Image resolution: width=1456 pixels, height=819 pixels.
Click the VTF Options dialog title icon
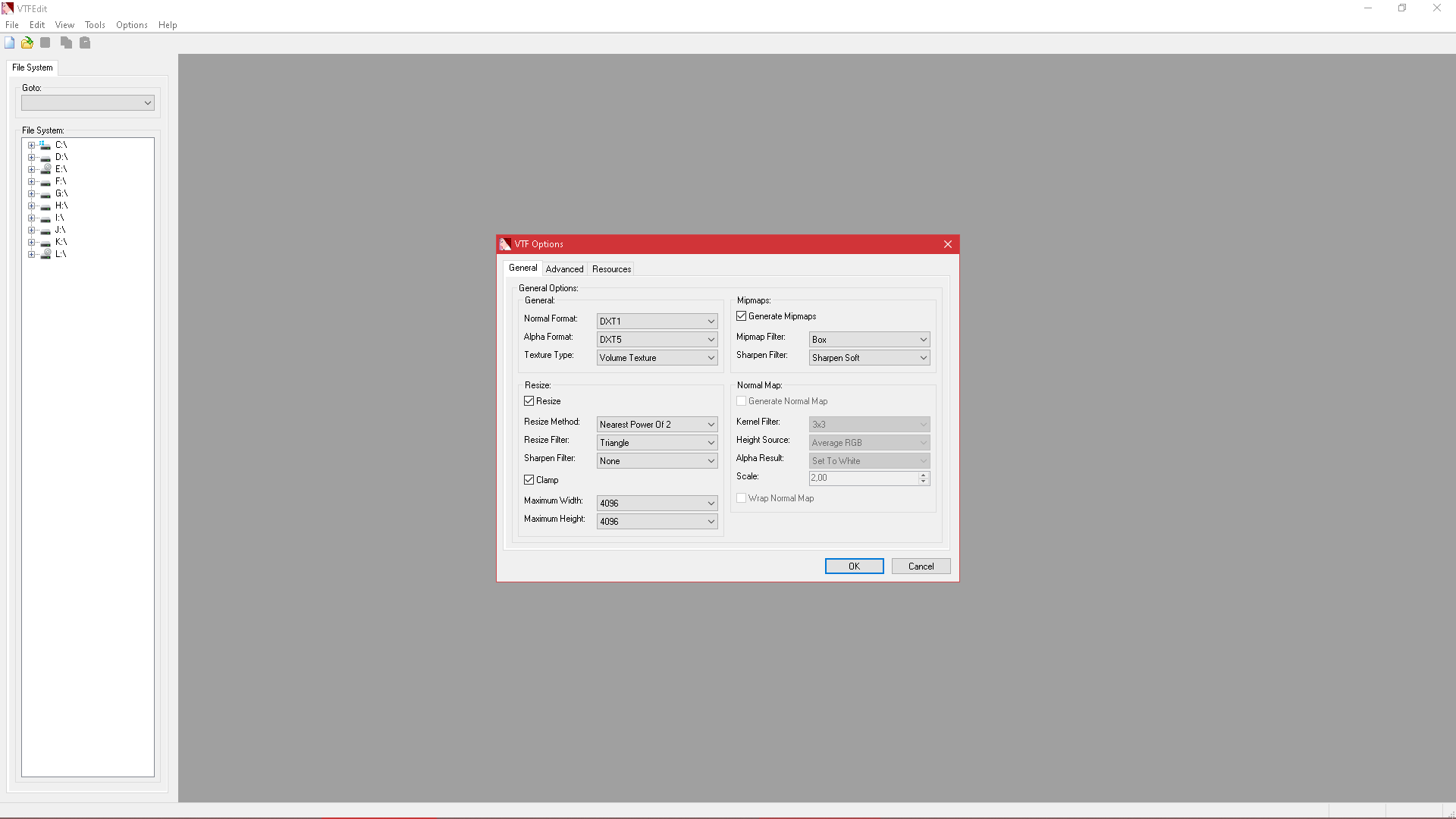tap(506, 244)
